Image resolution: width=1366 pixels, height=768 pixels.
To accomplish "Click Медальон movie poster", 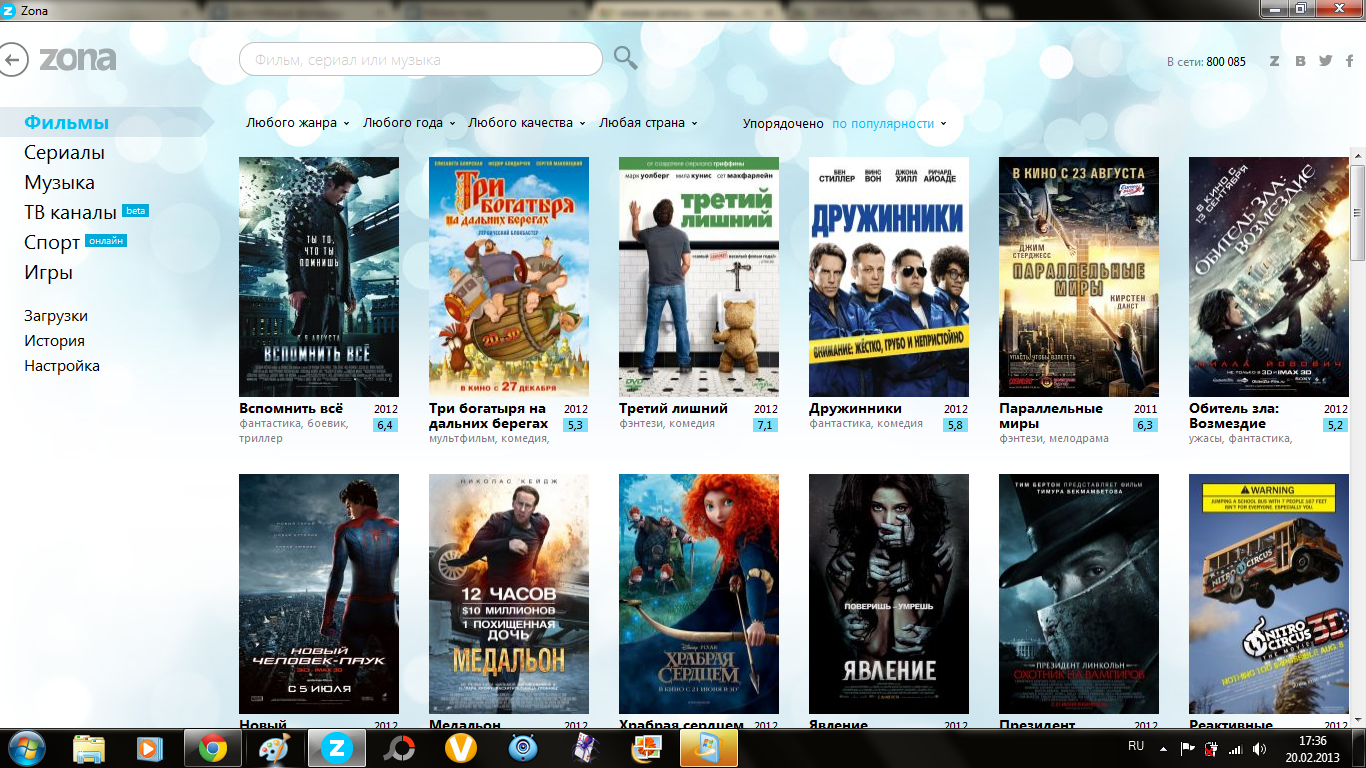I will [x=509, y=594].
